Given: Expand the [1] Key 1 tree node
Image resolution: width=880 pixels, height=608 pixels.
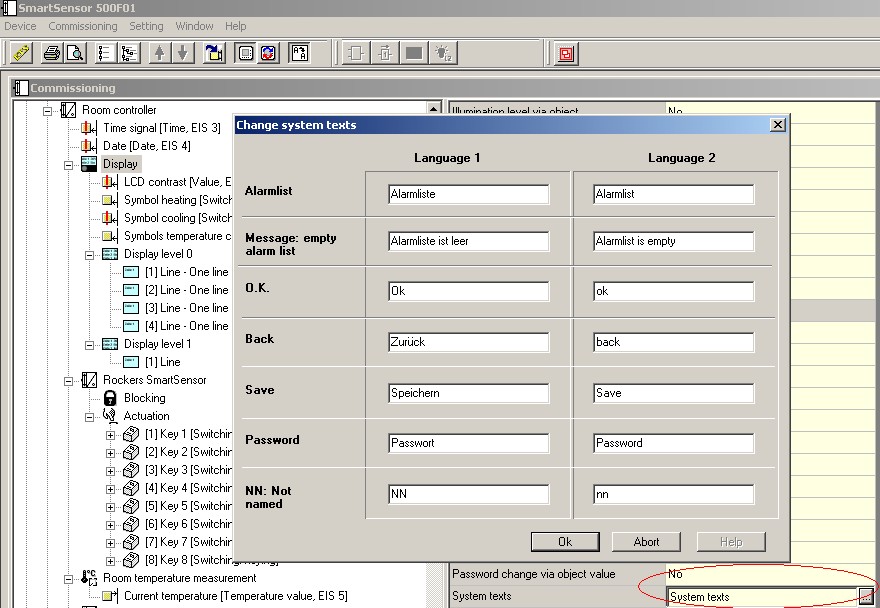Looking at the screenshot, I should coord(111,434).
